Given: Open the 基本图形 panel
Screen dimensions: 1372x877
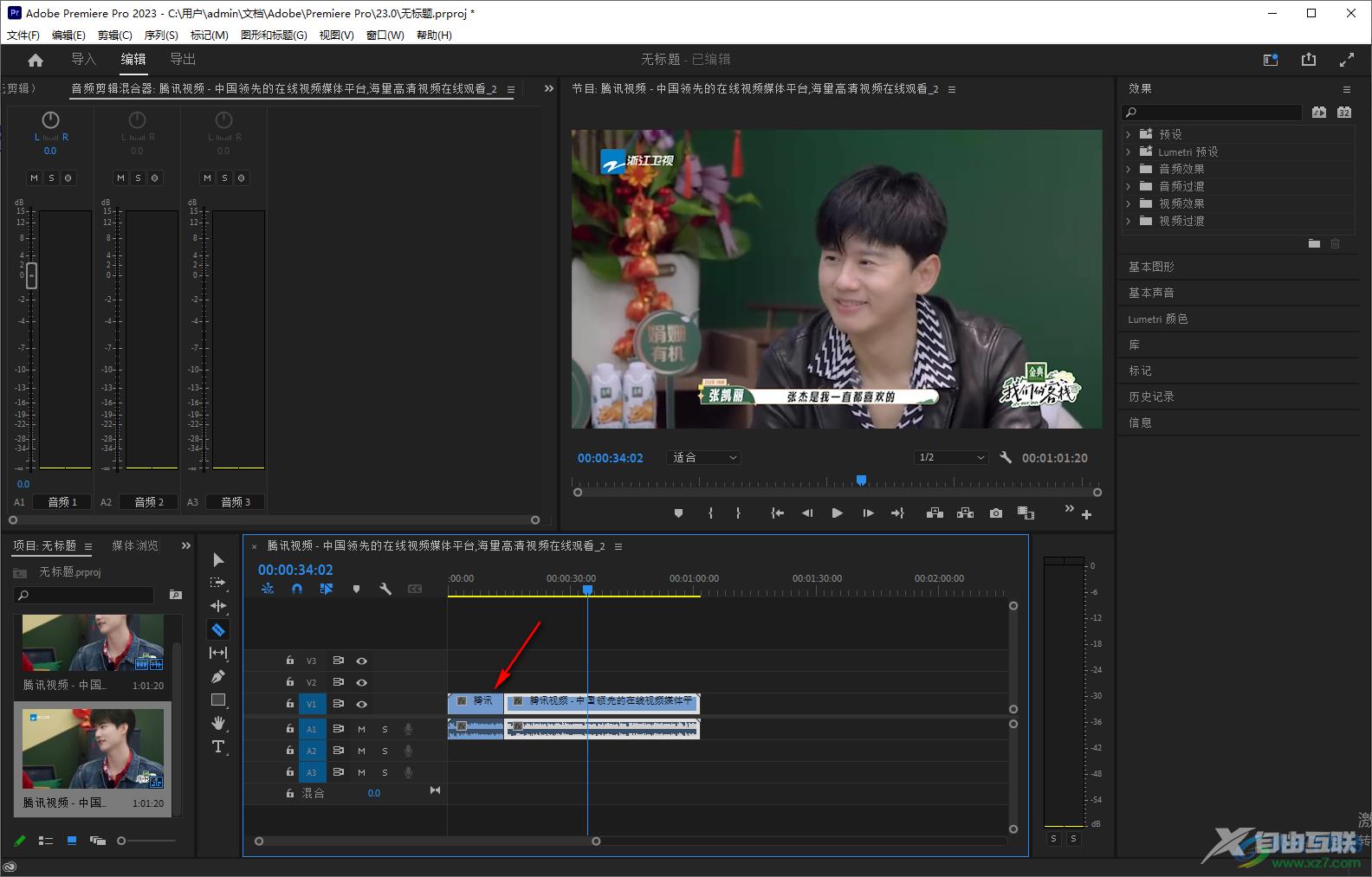Looking at the screenshot, I should [1151, 267].
